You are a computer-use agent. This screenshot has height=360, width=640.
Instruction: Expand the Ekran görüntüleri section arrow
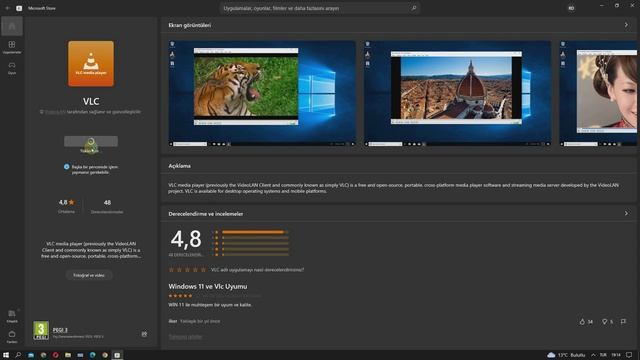(x=626, y=25)
